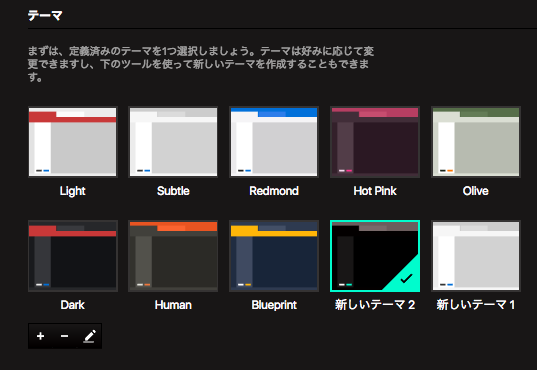Click the Dark label text

73,305
